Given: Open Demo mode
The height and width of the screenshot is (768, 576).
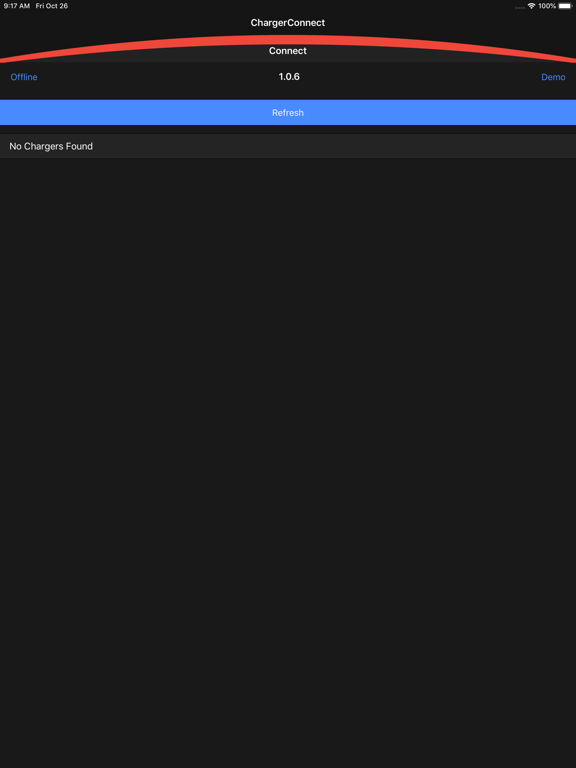Looking at the screenshot, I should coord(553,77).
